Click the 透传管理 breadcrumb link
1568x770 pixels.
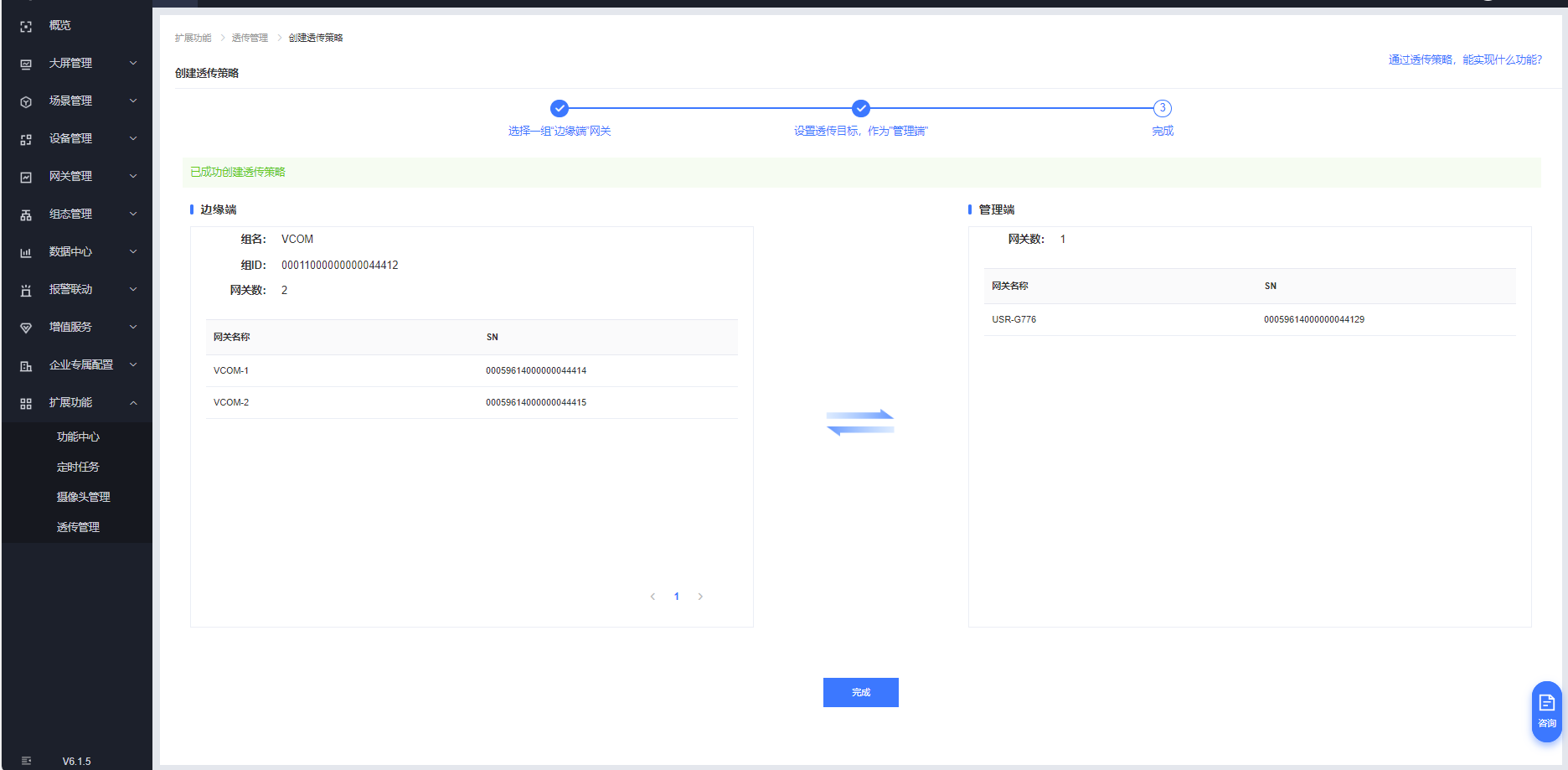250,38
